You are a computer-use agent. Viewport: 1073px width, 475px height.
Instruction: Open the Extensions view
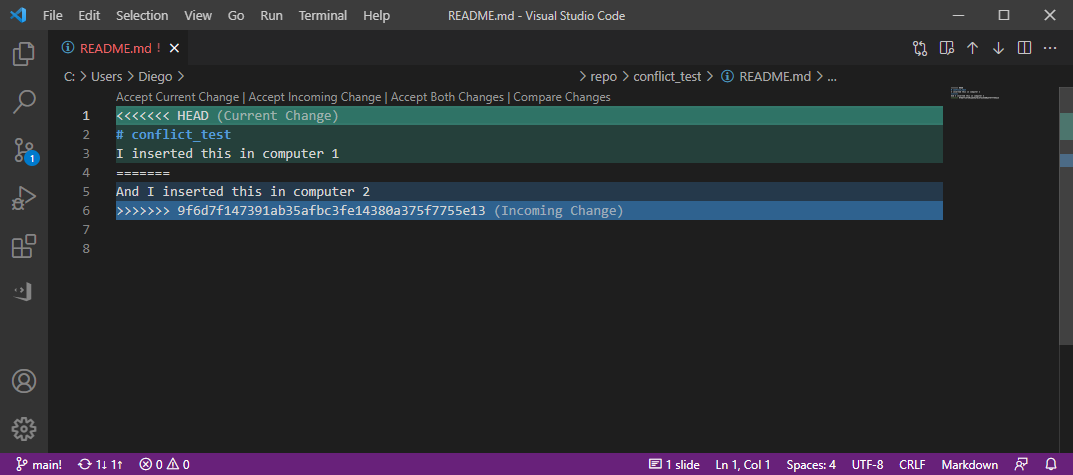coord(24,246)
